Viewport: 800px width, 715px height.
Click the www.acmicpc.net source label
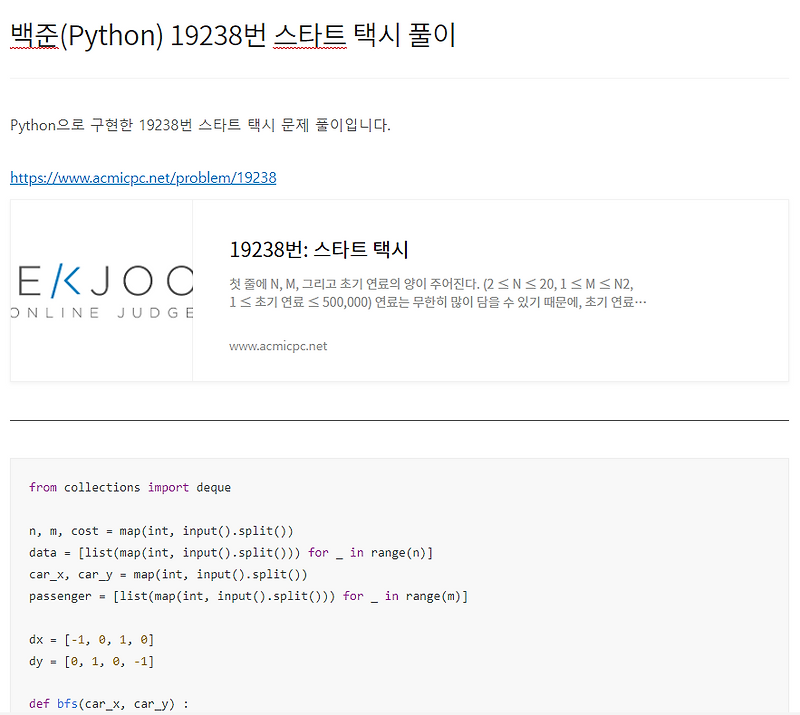coord(281,346)
